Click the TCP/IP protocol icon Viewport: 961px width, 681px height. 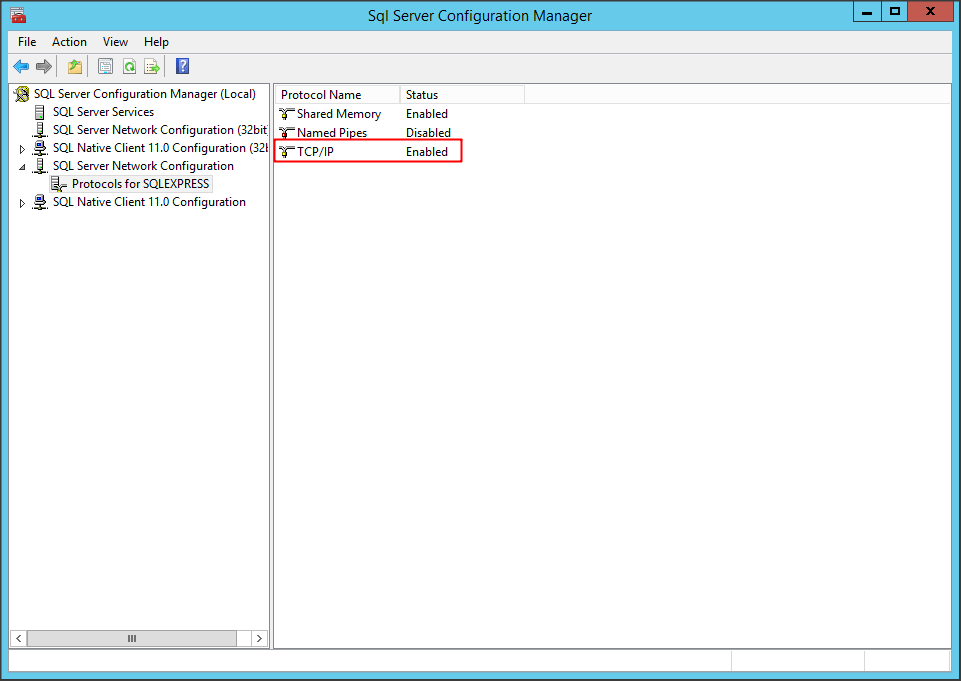coord(287,152)
